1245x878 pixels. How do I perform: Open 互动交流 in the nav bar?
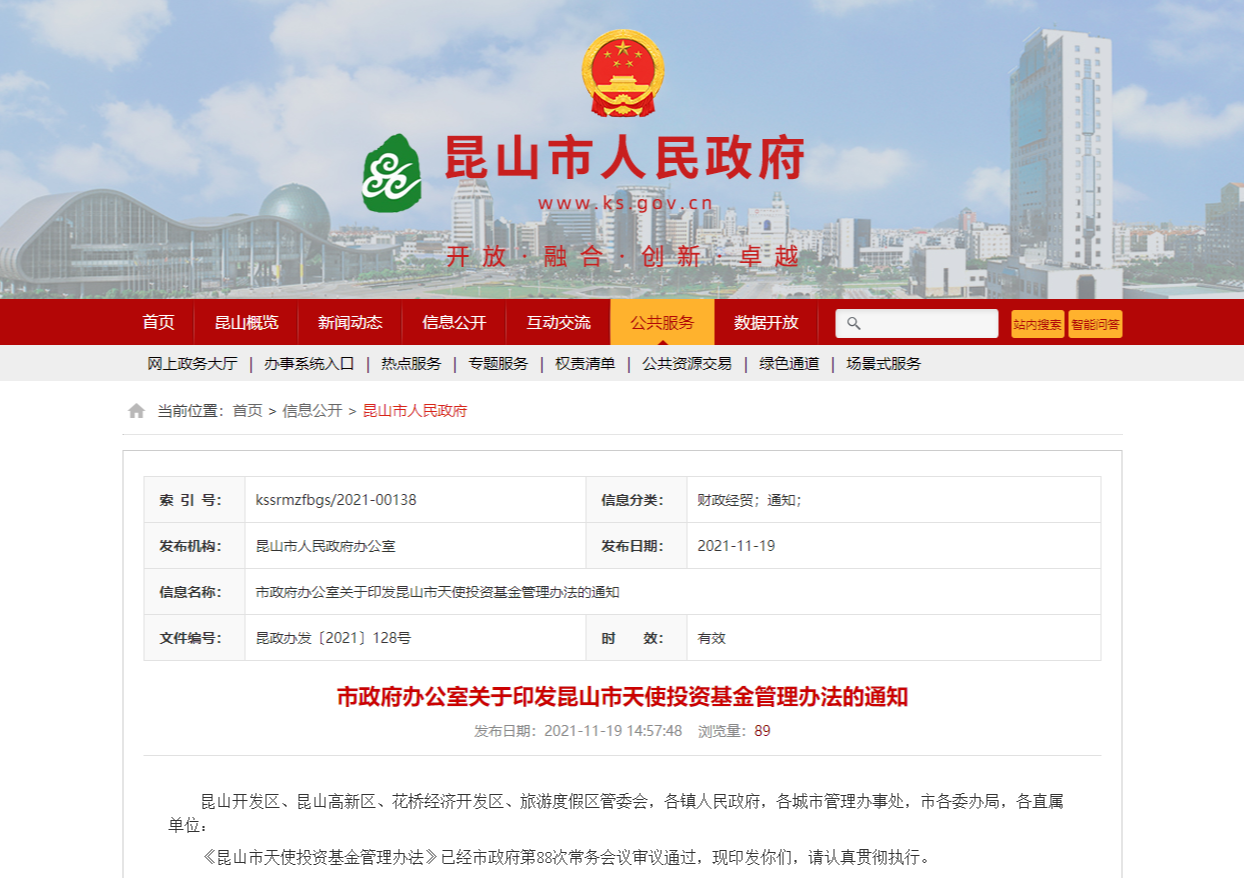558,322
